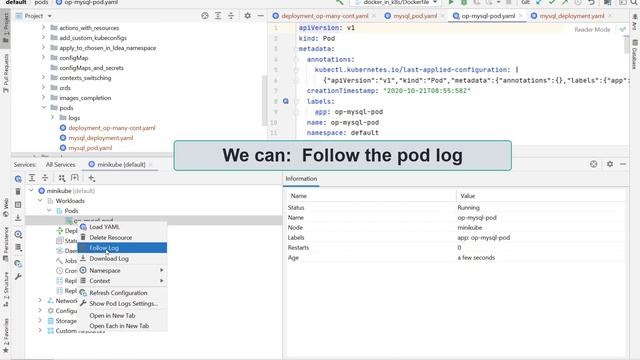This screenshot has height=360, width=640.
Task: Open the Context submenu
Action: [x=122, y=281]
